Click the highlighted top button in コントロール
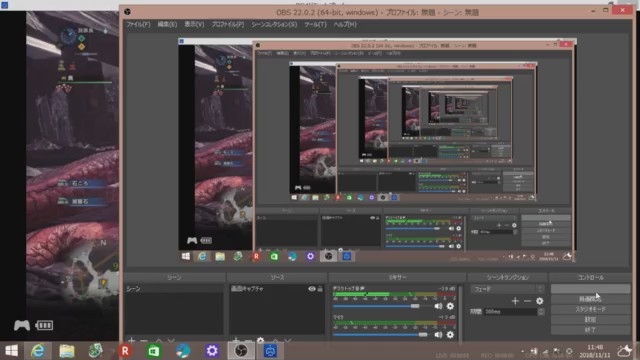Viewport: 640px width, 360px height. coord(590,289)
